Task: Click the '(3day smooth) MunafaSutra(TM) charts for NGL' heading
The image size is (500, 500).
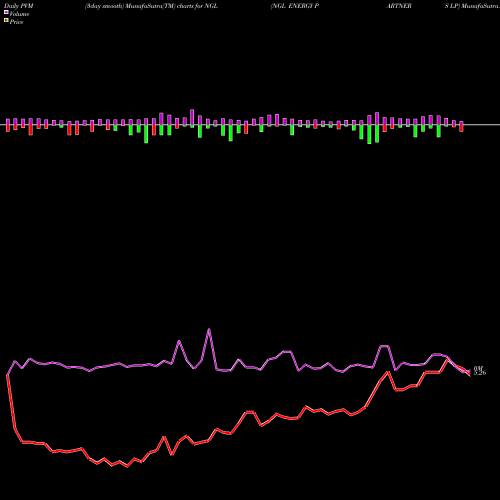Action: (x=151, y=6)
